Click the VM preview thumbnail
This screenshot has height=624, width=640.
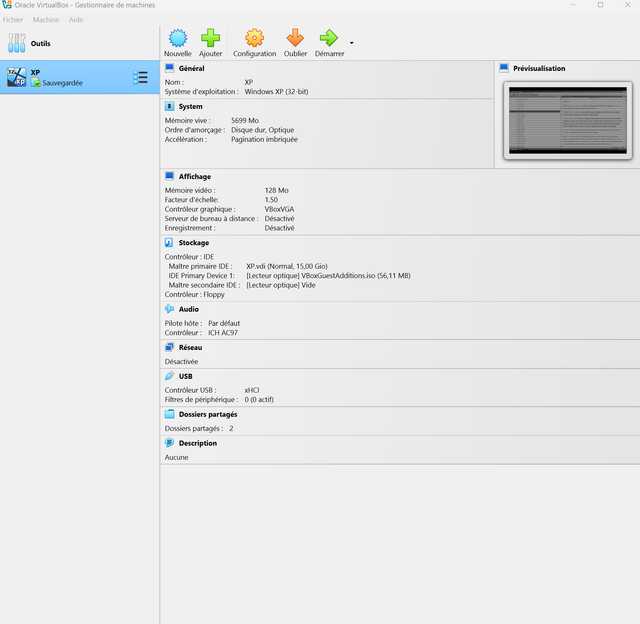(568, 120)
